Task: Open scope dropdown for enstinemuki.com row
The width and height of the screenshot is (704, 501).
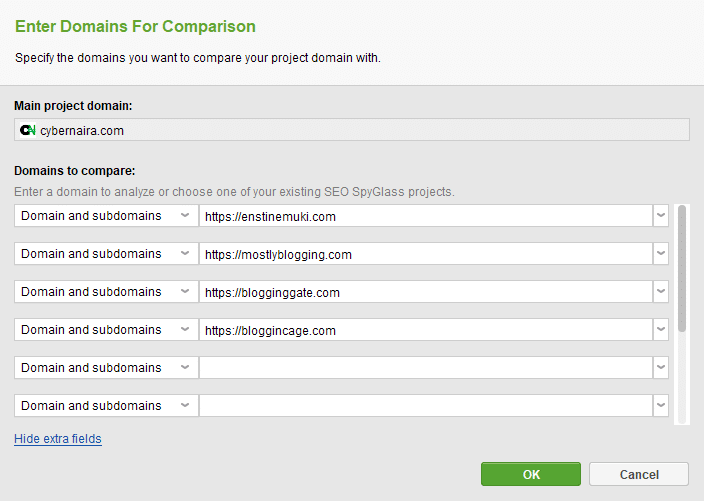Action: 106,216
